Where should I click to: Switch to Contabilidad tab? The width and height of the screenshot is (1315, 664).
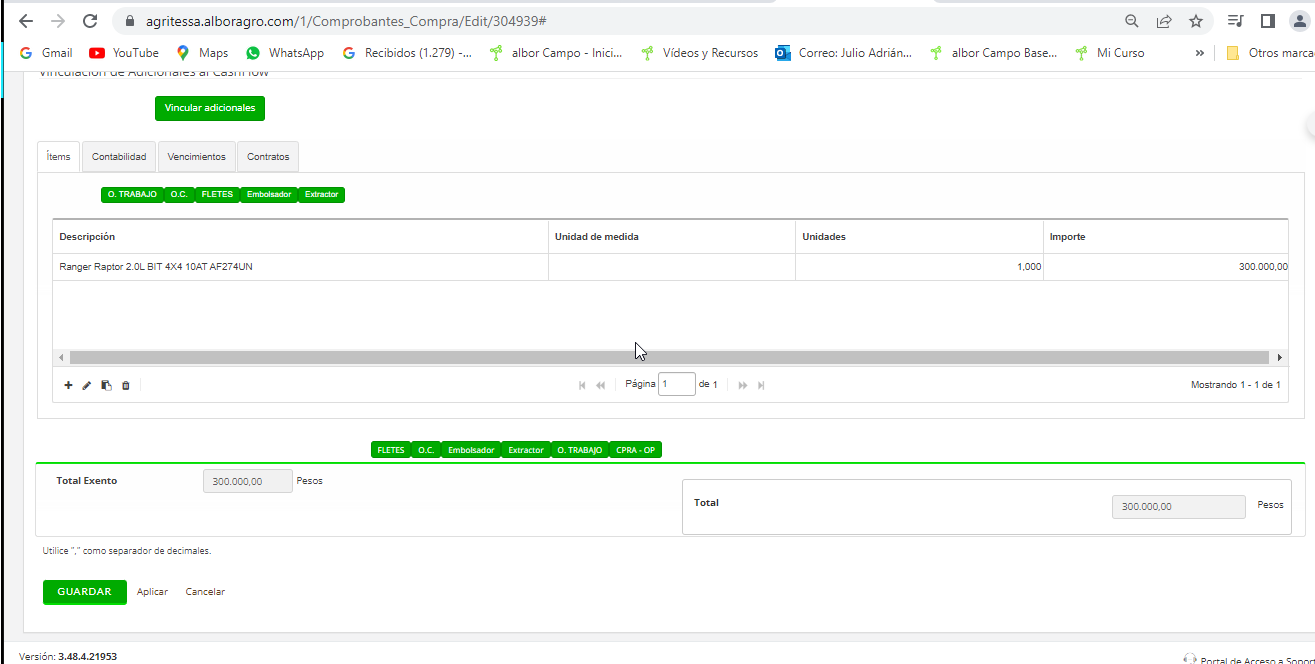pyautogui.click(x=119, y=157)
